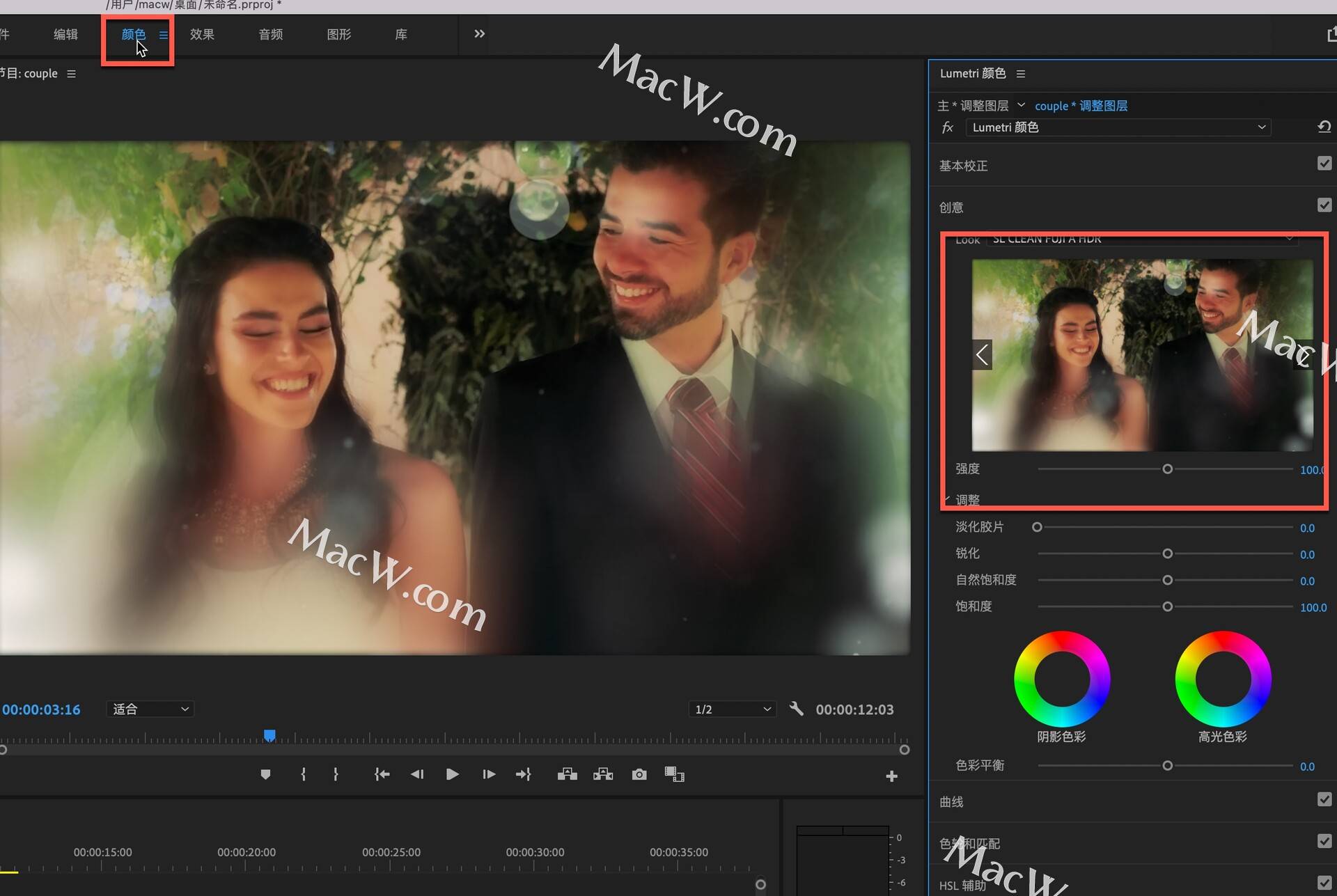
Task: Click the couple * 调整图层 link
Action: pyautogui.click(x=1081, y=106)
